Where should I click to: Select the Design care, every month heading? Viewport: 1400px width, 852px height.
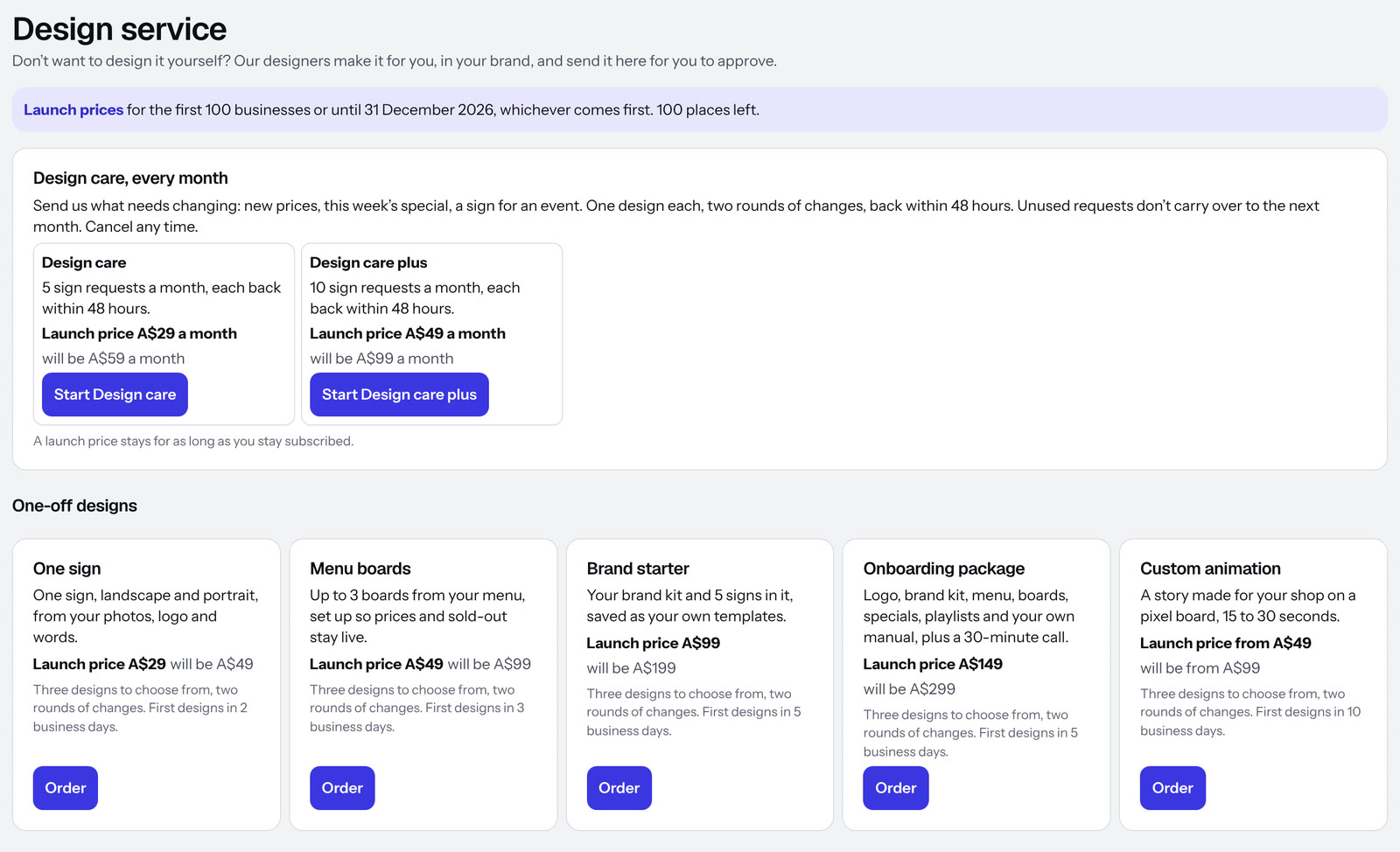130,178
